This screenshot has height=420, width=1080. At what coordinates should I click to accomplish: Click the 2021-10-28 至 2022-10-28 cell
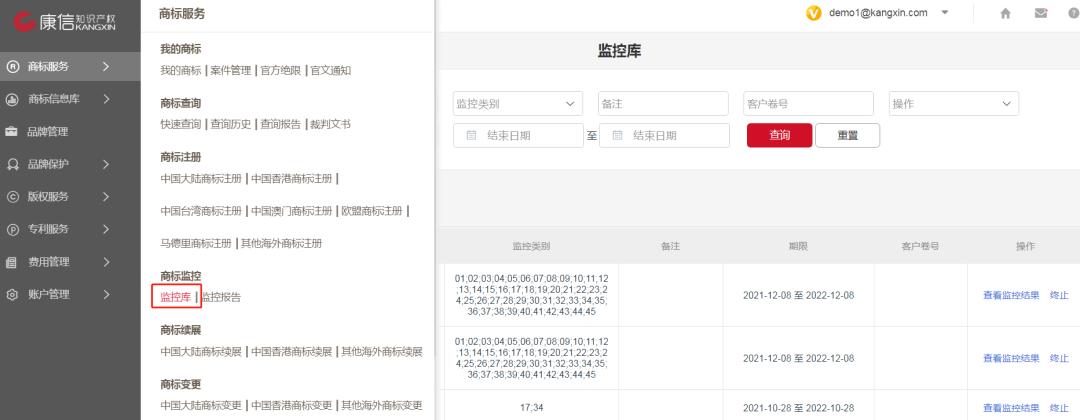(798, 408)
